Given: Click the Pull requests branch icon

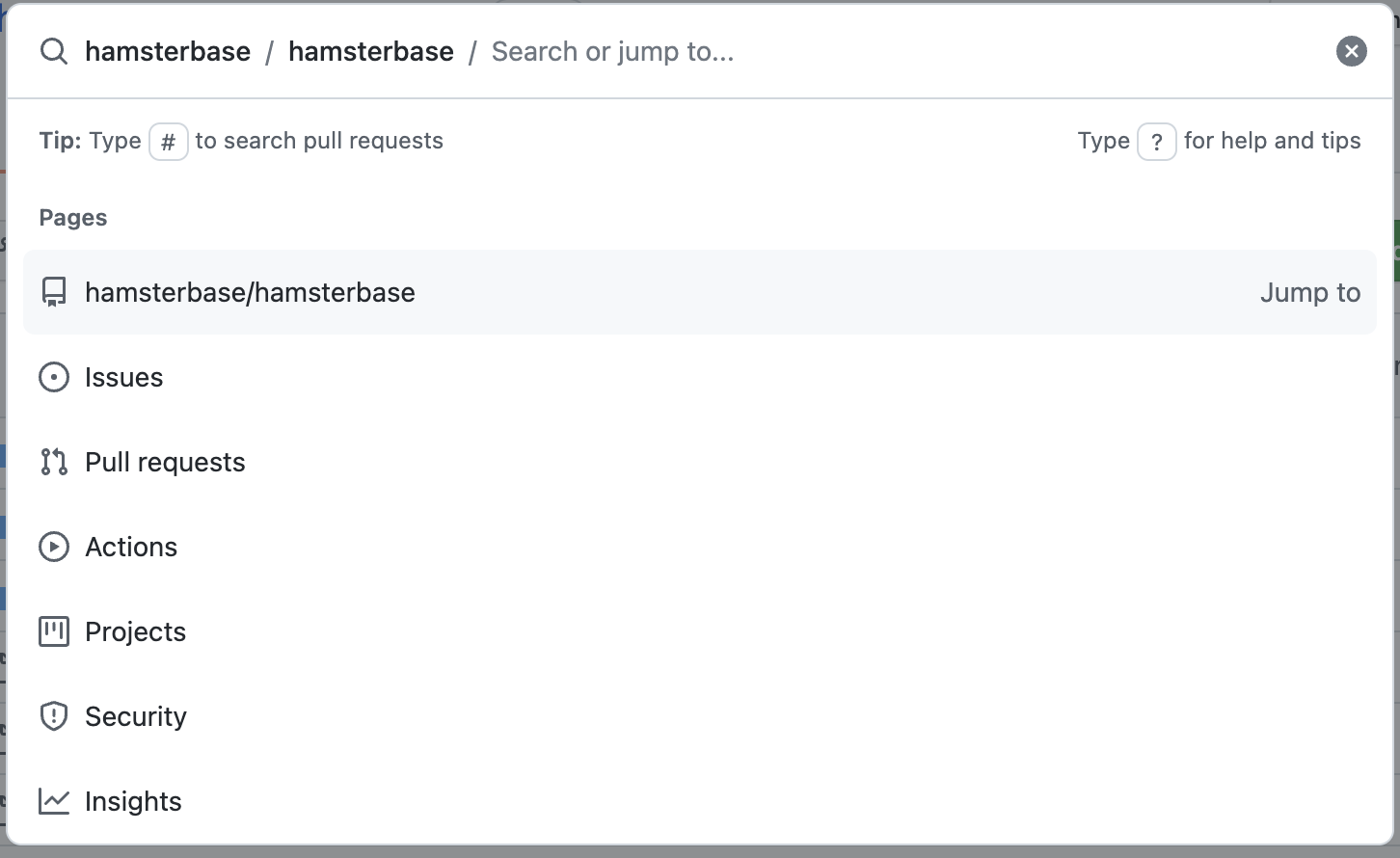Looking at the screenshot, I should pyautogui.click(x=54, y=462).
